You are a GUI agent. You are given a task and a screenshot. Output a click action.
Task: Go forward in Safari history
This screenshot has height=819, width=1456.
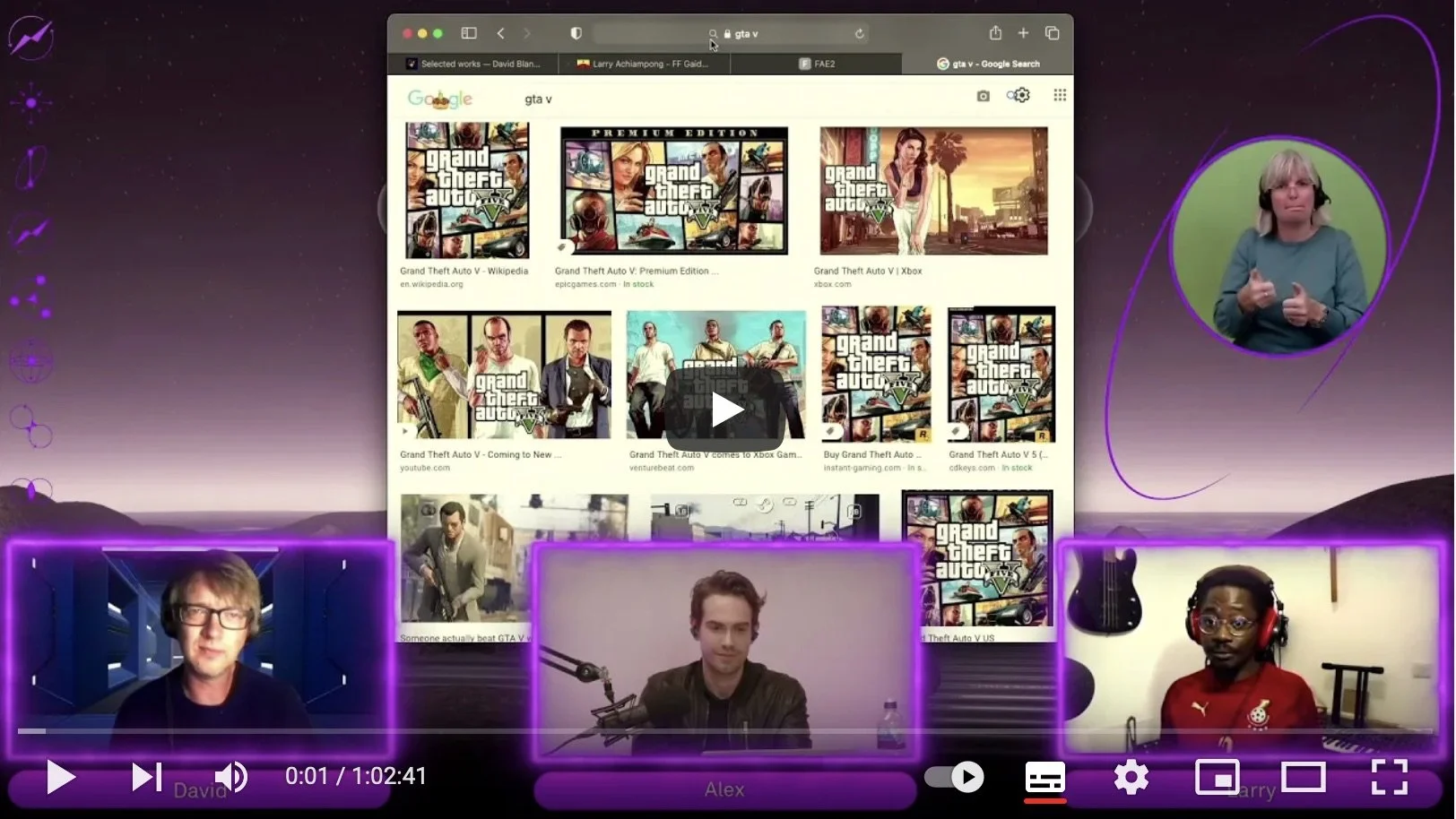[x=527, y=33]
